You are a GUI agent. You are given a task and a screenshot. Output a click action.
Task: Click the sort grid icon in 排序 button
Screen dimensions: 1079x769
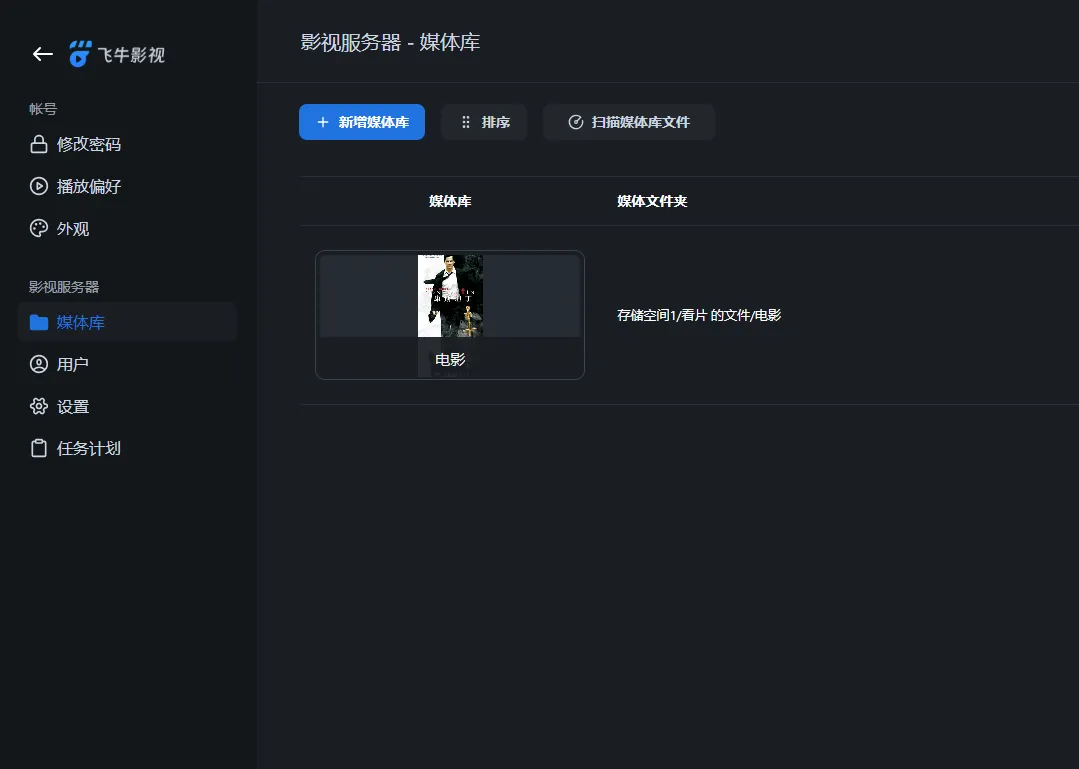pos(466,122)
